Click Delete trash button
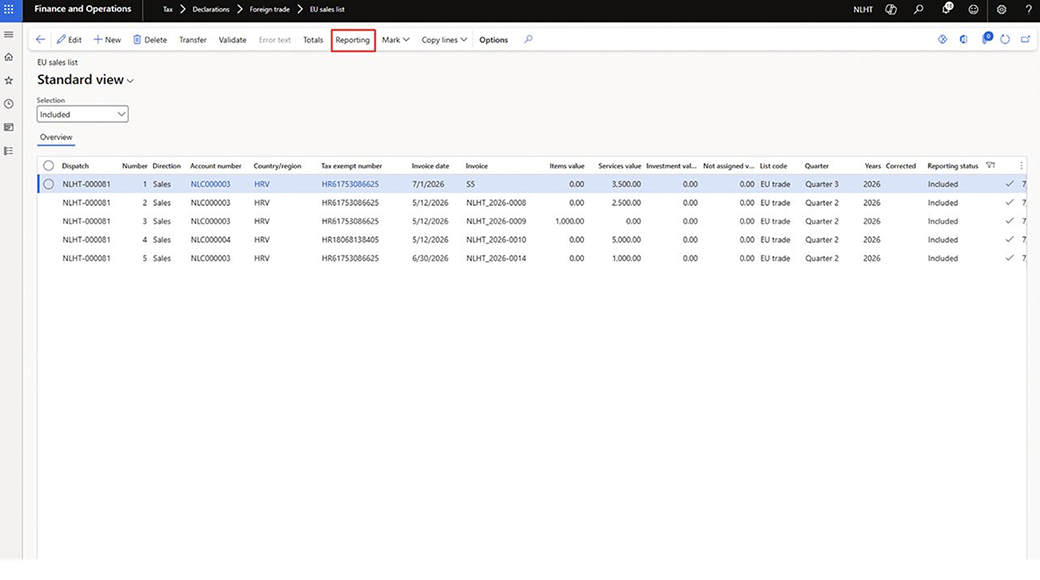The height and width of the screenshot is (580, 1040). tap(150, 40)
